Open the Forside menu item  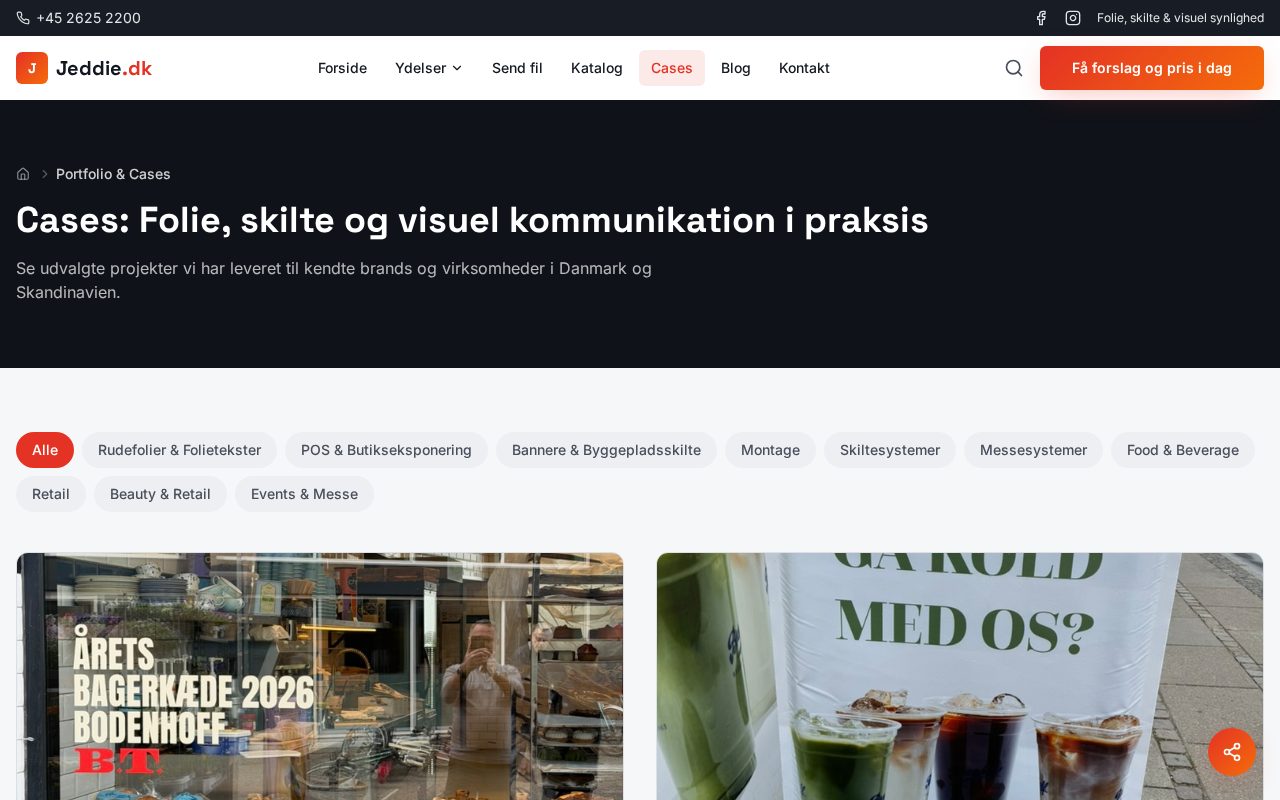(x=342, y=68)
